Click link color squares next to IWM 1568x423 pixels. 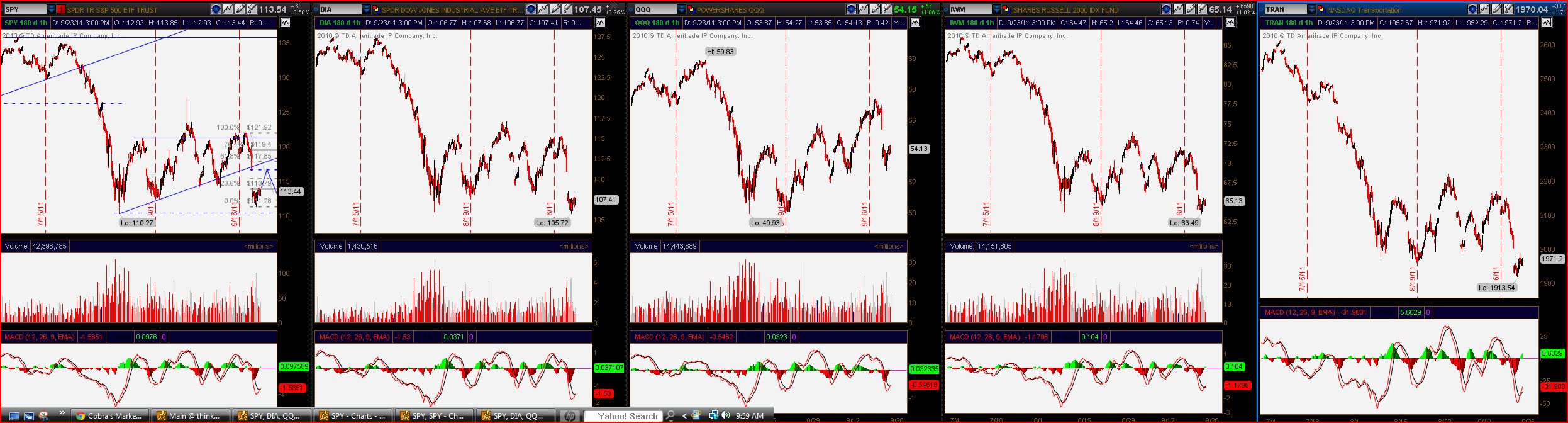coord(1006,9)
